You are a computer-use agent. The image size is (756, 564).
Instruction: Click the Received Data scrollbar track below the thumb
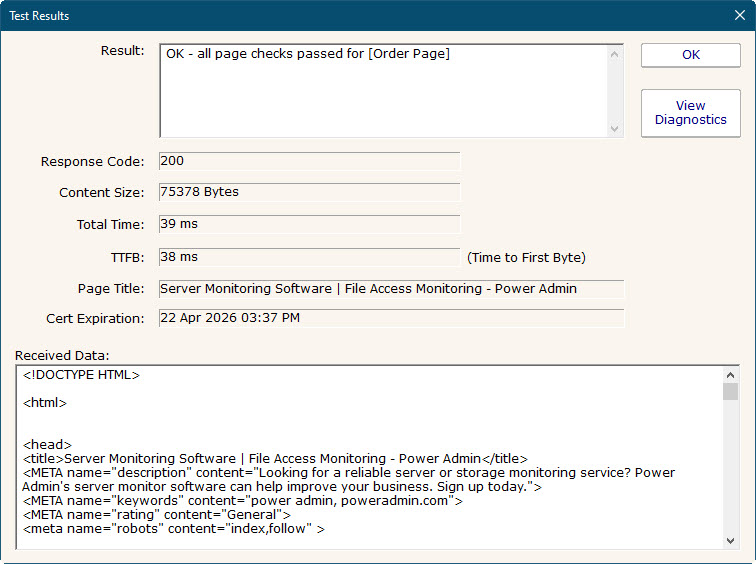(730, 470)
